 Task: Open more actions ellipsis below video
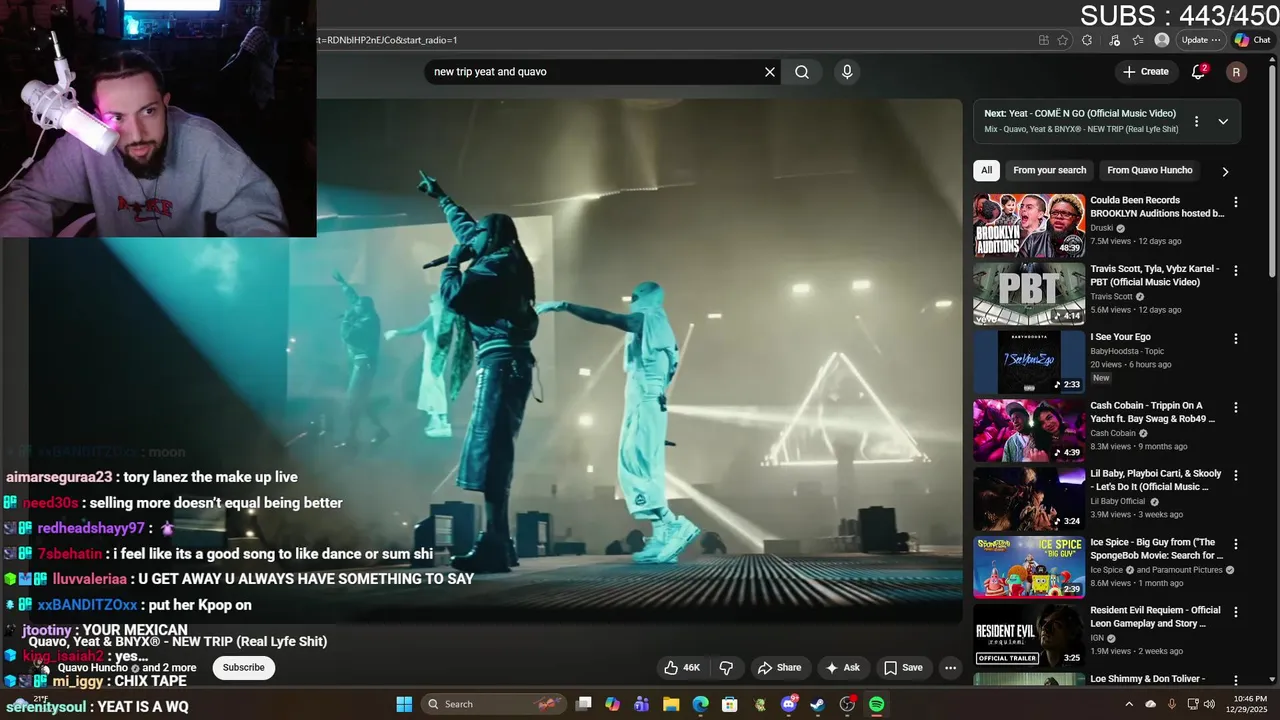click(951, 667)
